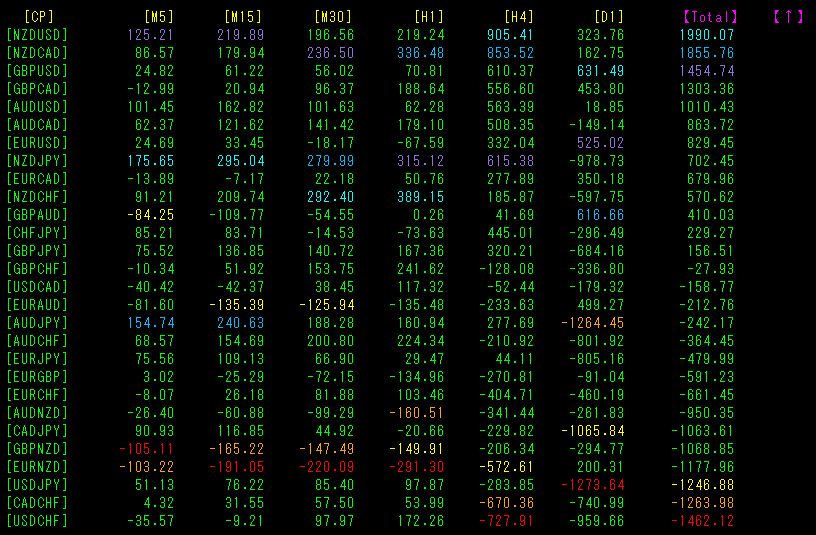
Task: Click CADJPY D1 value -1065.84
Action: [593, 431]
